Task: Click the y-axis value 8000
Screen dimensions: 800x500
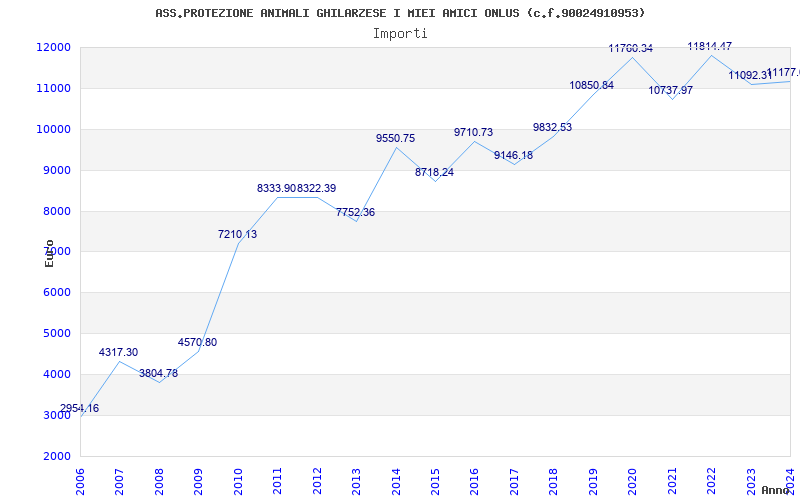Action: click(x=56, y=211)
